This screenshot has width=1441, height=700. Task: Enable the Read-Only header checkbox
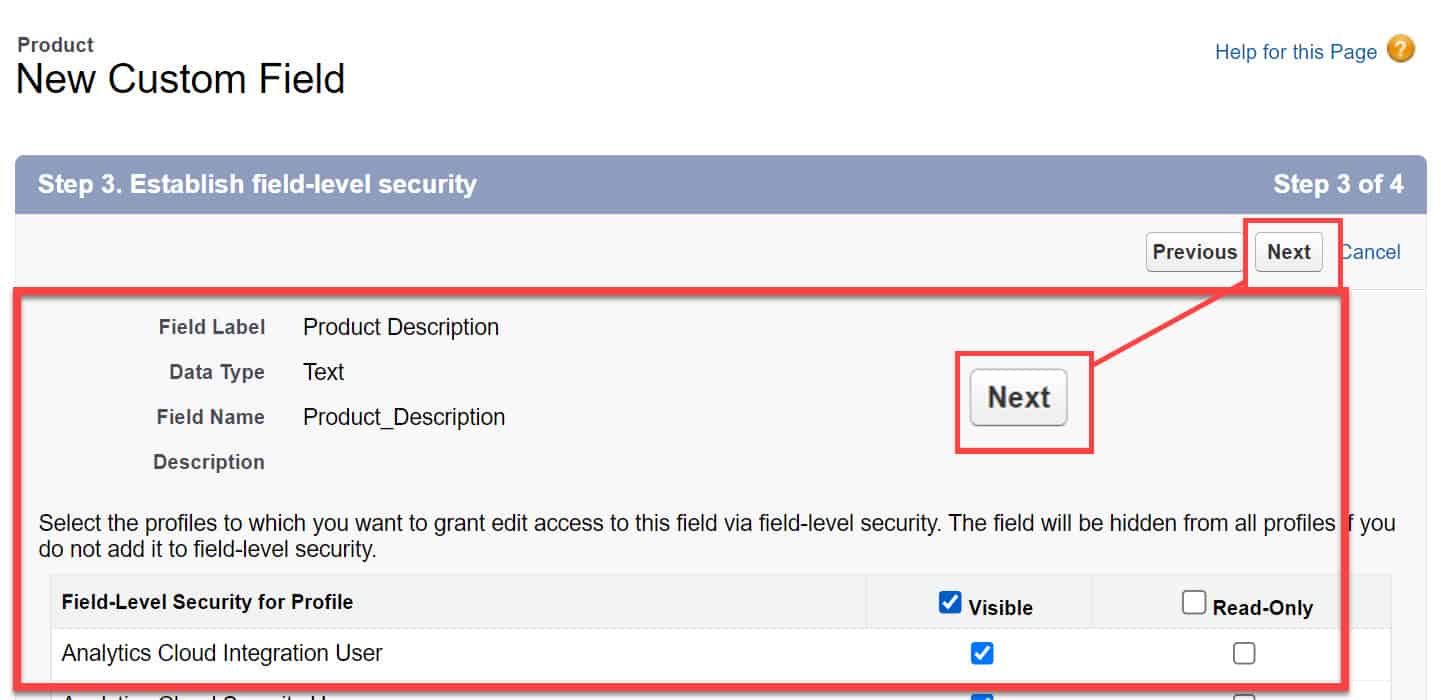[x=1194, y=601]
